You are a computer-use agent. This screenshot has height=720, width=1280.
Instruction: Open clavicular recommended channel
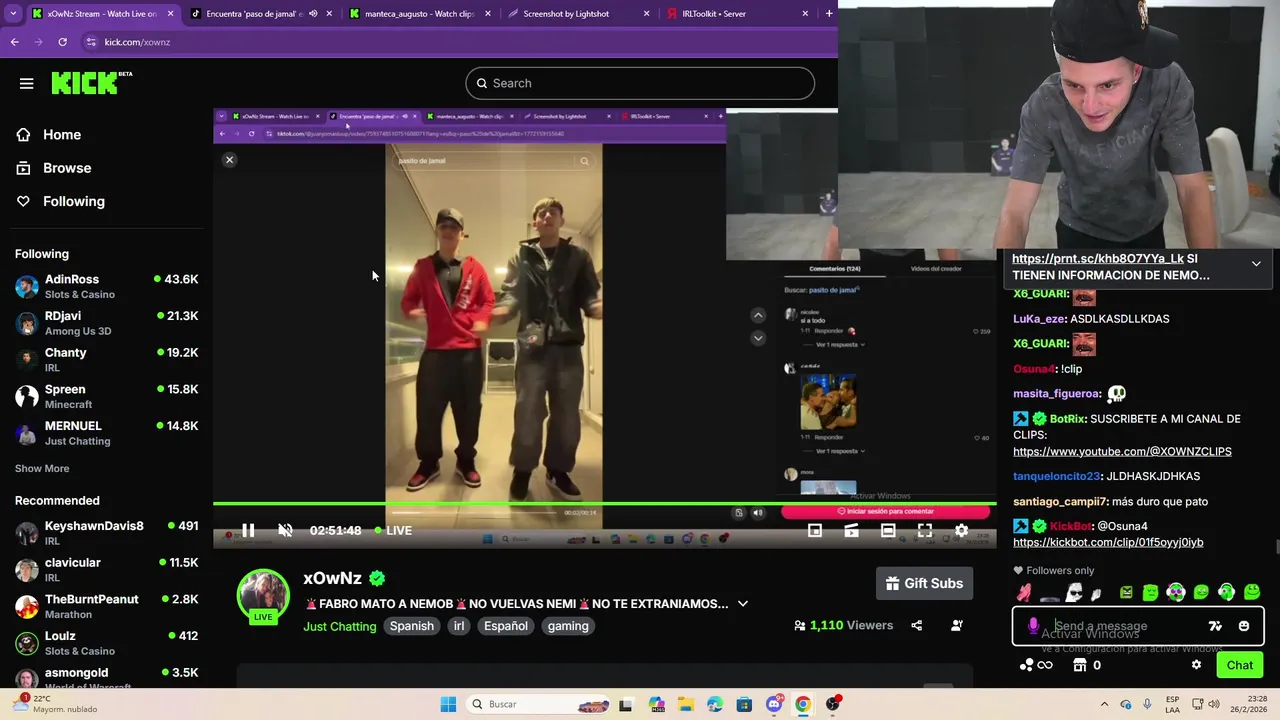click(105, 570)
